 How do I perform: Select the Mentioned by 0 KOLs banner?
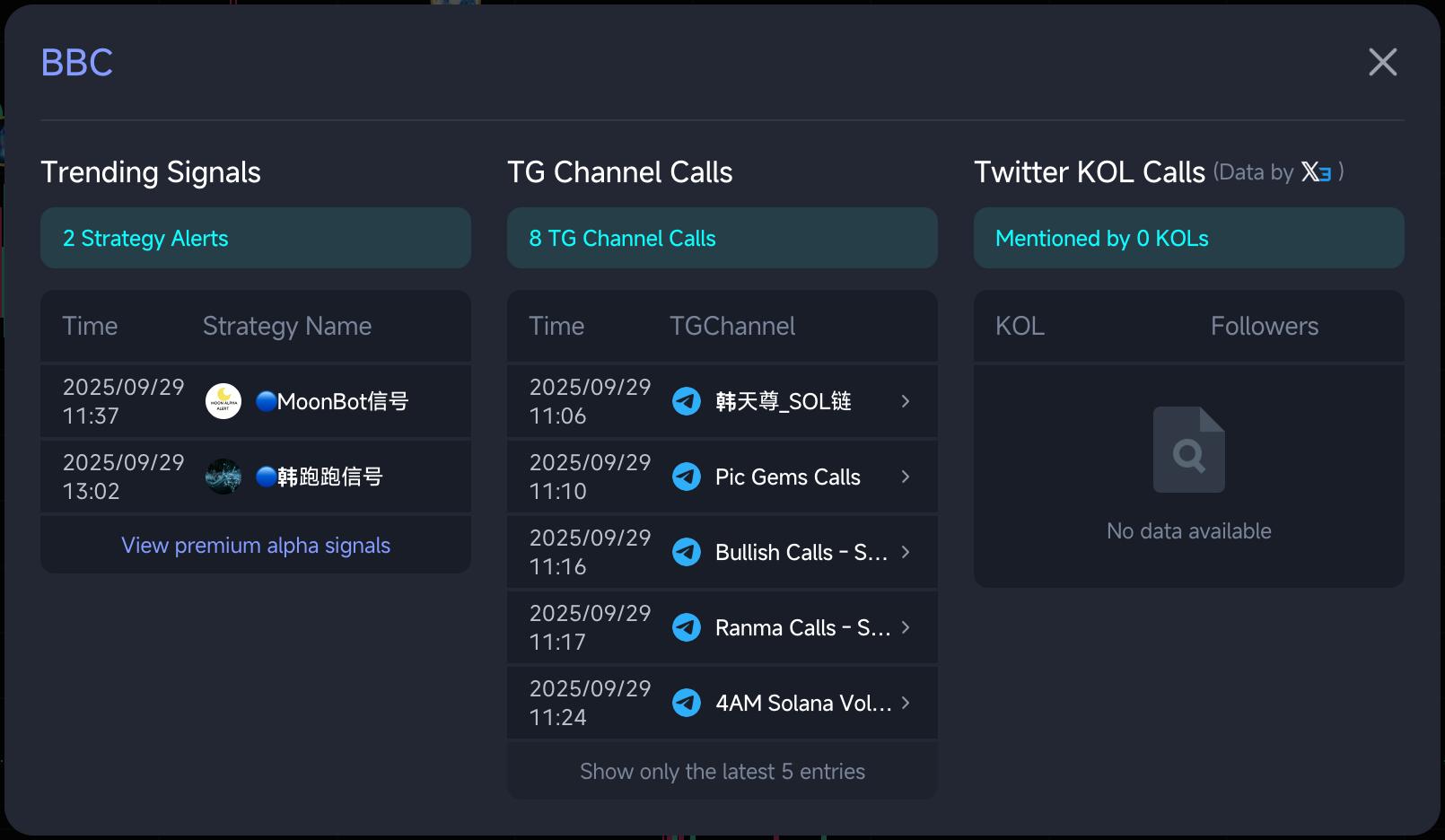[1189, 238]
